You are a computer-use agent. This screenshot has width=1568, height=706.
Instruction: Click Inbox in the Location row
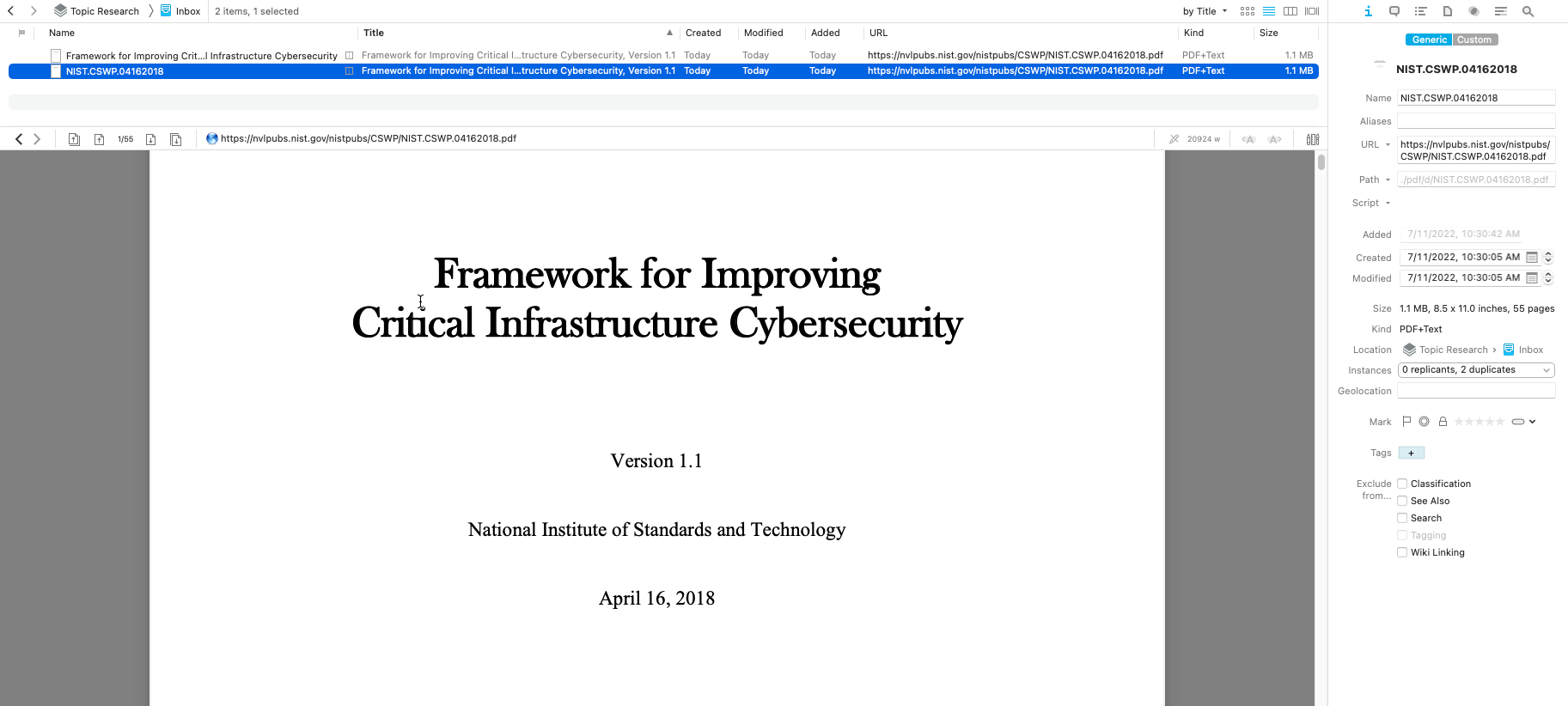1523,350
